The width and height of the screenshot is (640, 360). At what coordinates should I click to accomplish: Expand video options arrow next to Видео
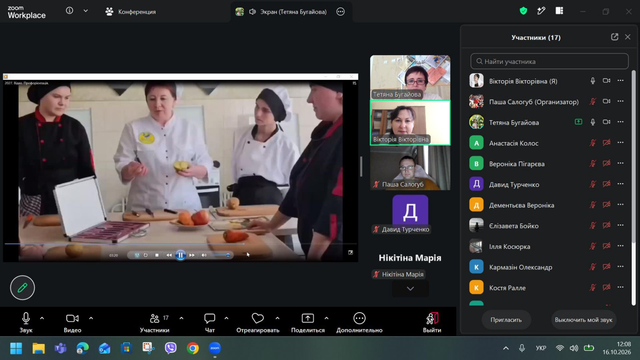pyautogui.click(x=91, y=318)
